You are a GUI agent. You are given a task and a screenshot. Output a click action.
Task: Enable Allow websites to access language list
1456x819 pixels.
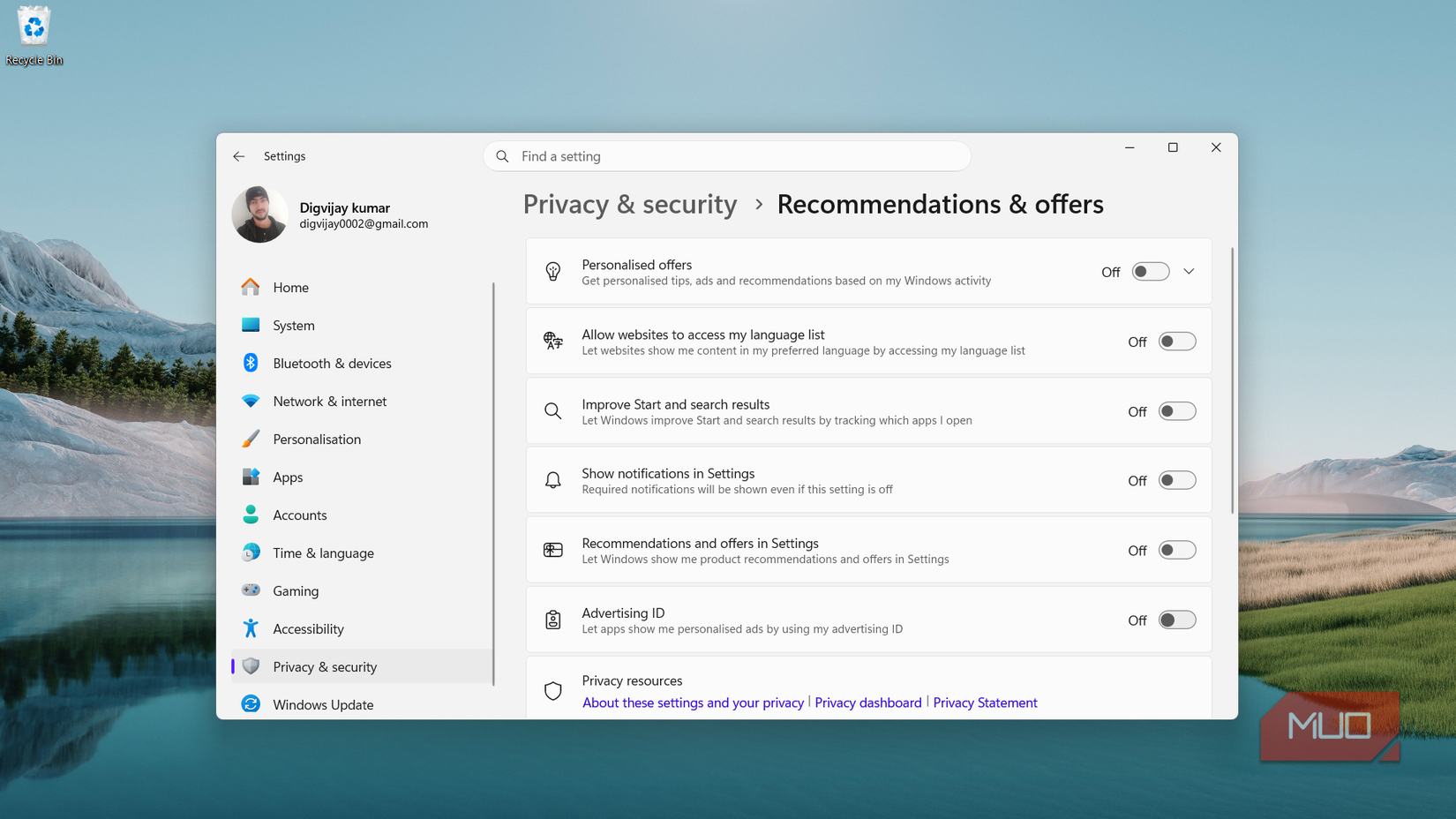point(1177,342)
